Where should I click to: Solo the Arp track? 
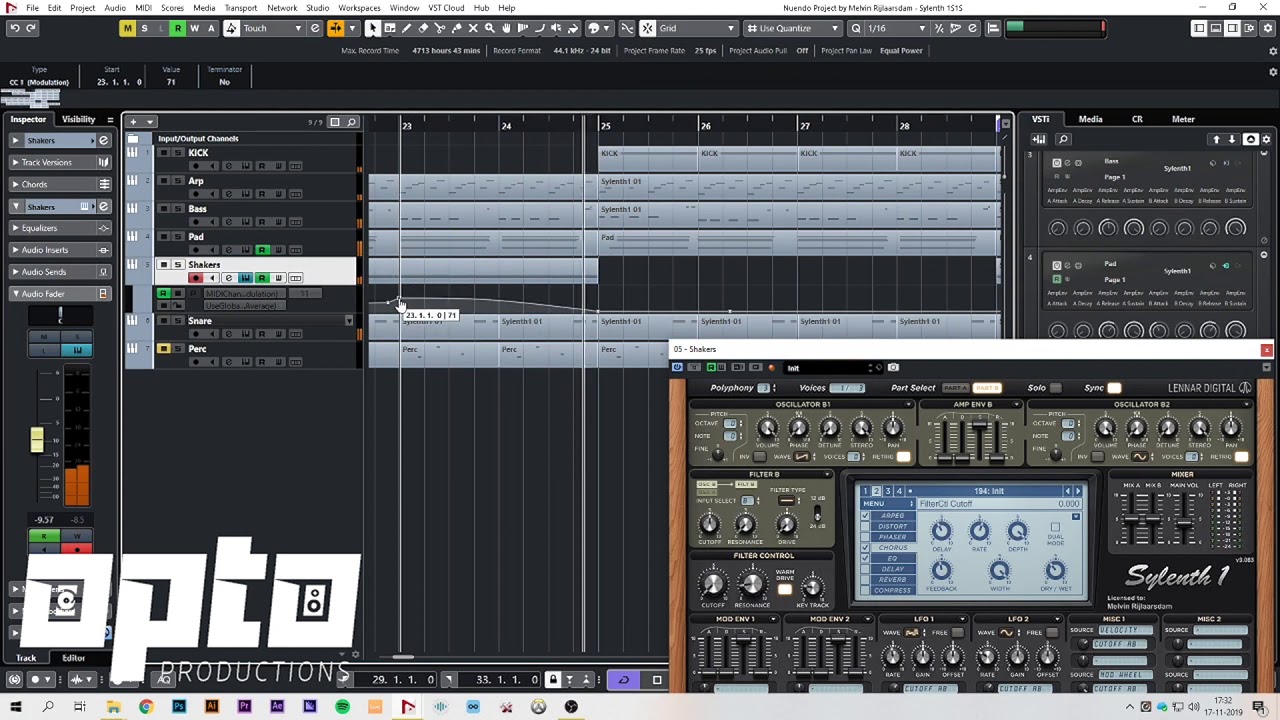click(x=177, y=181)
